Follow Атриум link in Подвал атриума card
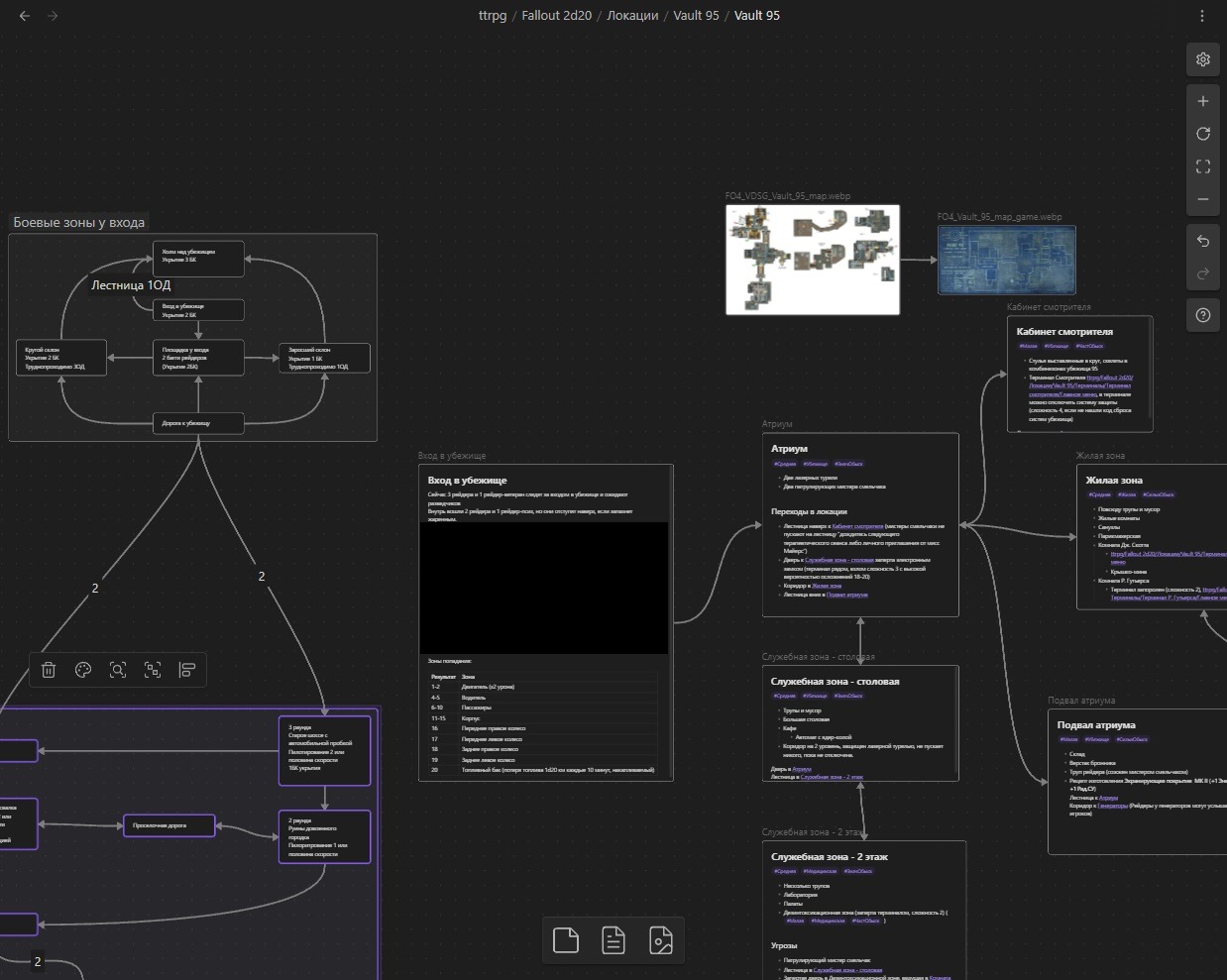This screenshot has width=1227, height=980. click(1108, 798)
